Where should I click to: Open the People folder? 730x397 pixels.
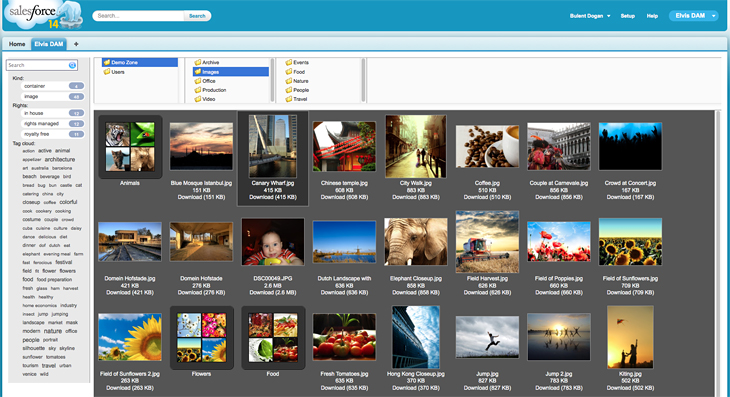pyautogui.click(x=297, y=90)
